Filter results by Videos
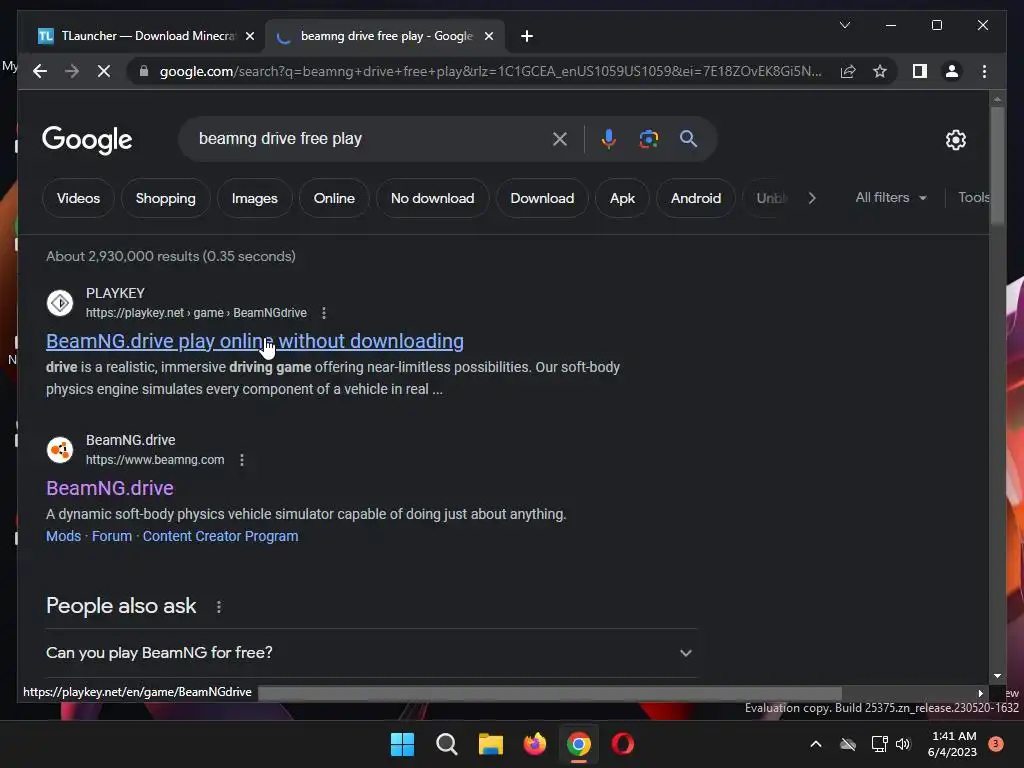This screenshot has height=768, width=1024. tap(78, 199)
